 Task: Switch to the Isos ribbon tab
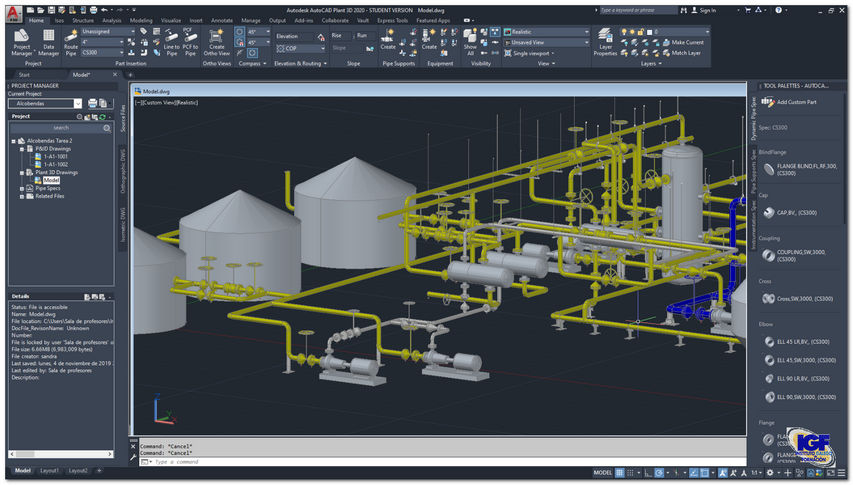(59, 19)
